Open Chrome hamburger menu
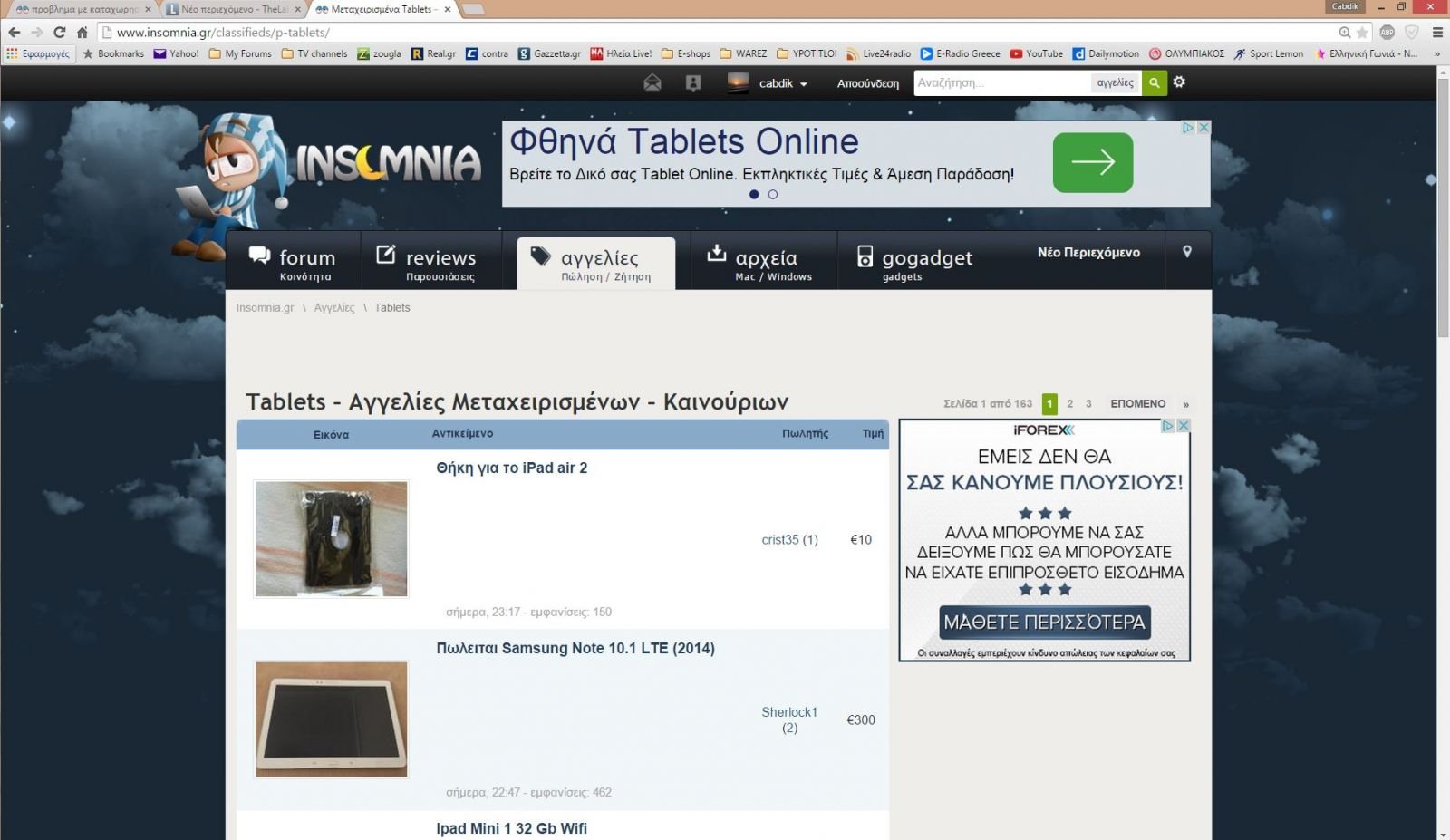1450x840 pixels. (x=1437, y=32)
